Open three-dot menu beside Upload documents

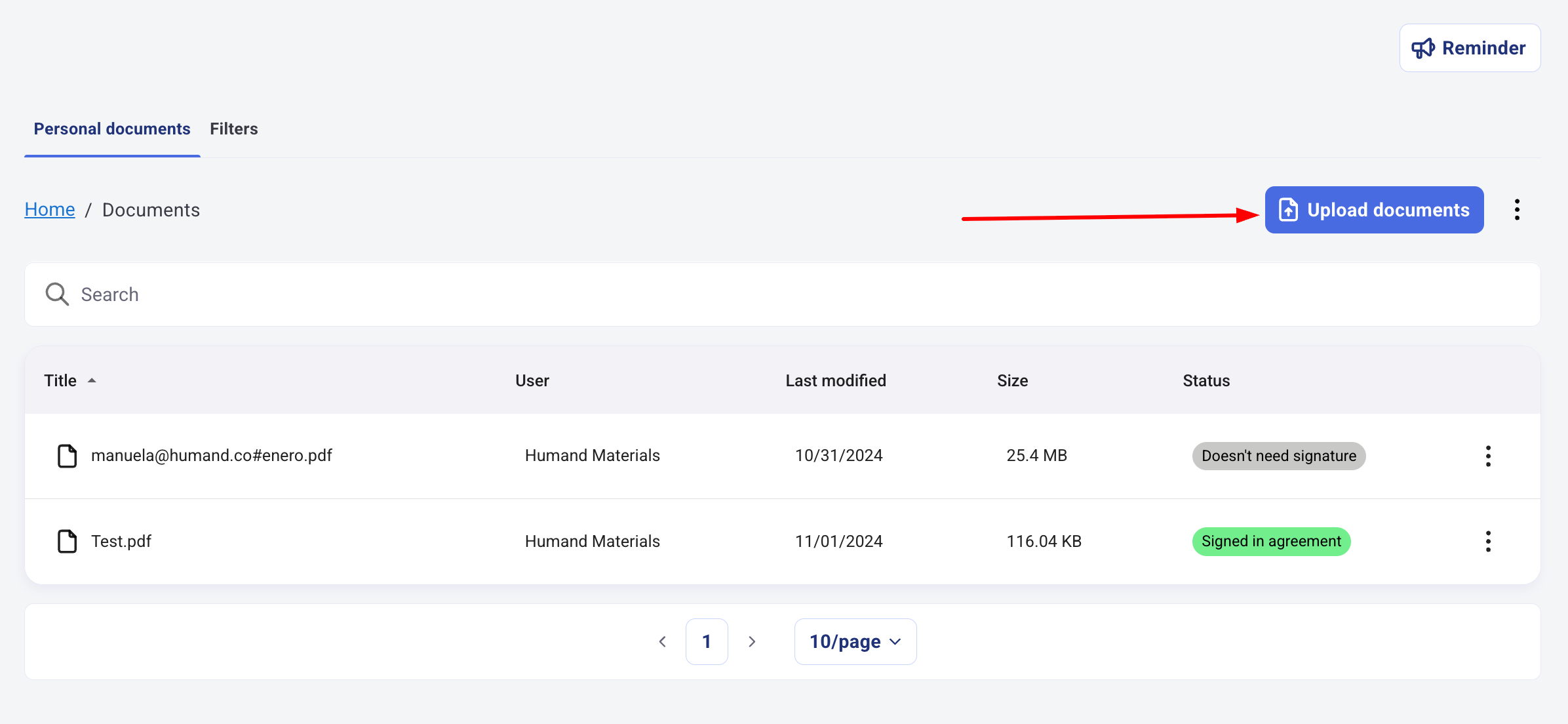click(1517, 210)
